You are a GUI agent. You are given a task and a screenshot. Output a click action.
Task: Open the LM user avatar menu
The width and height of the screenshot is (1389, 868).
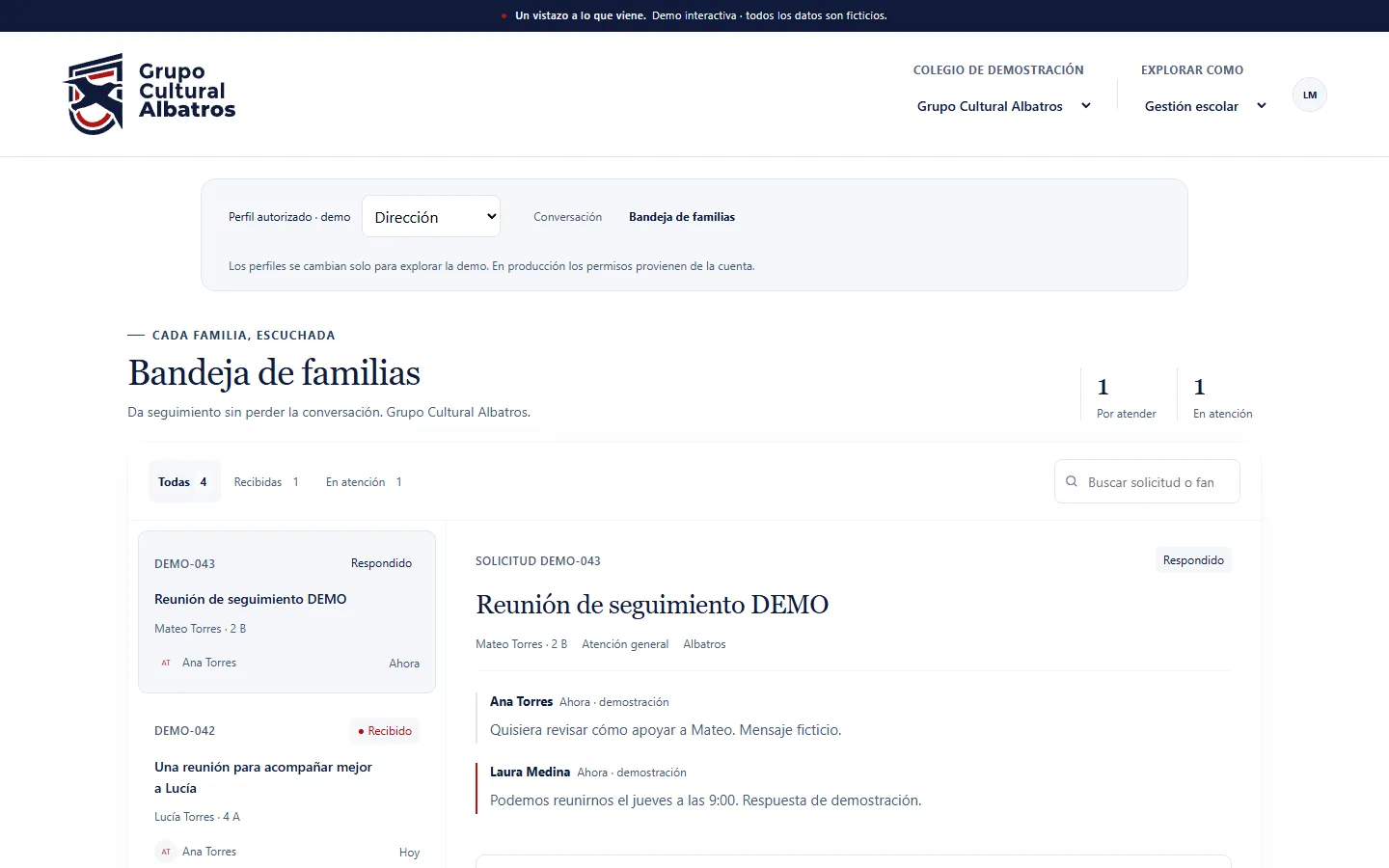click(x=1310, y=95)
